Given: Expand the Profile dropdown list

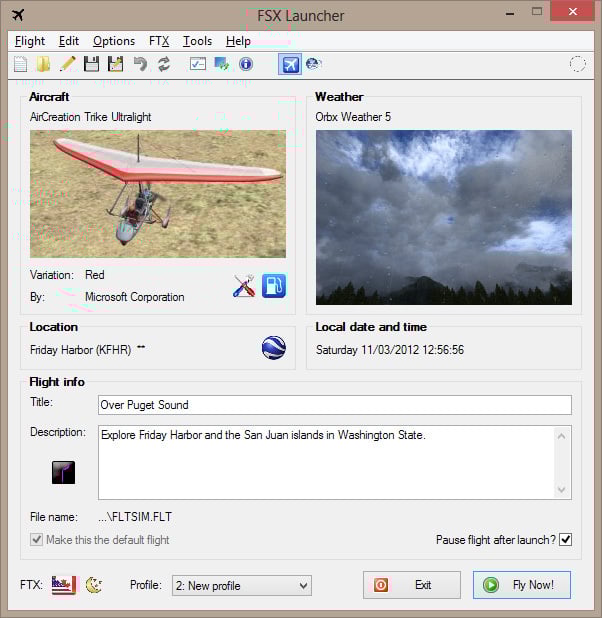Looking at the screenshot, I should [303, 586].
